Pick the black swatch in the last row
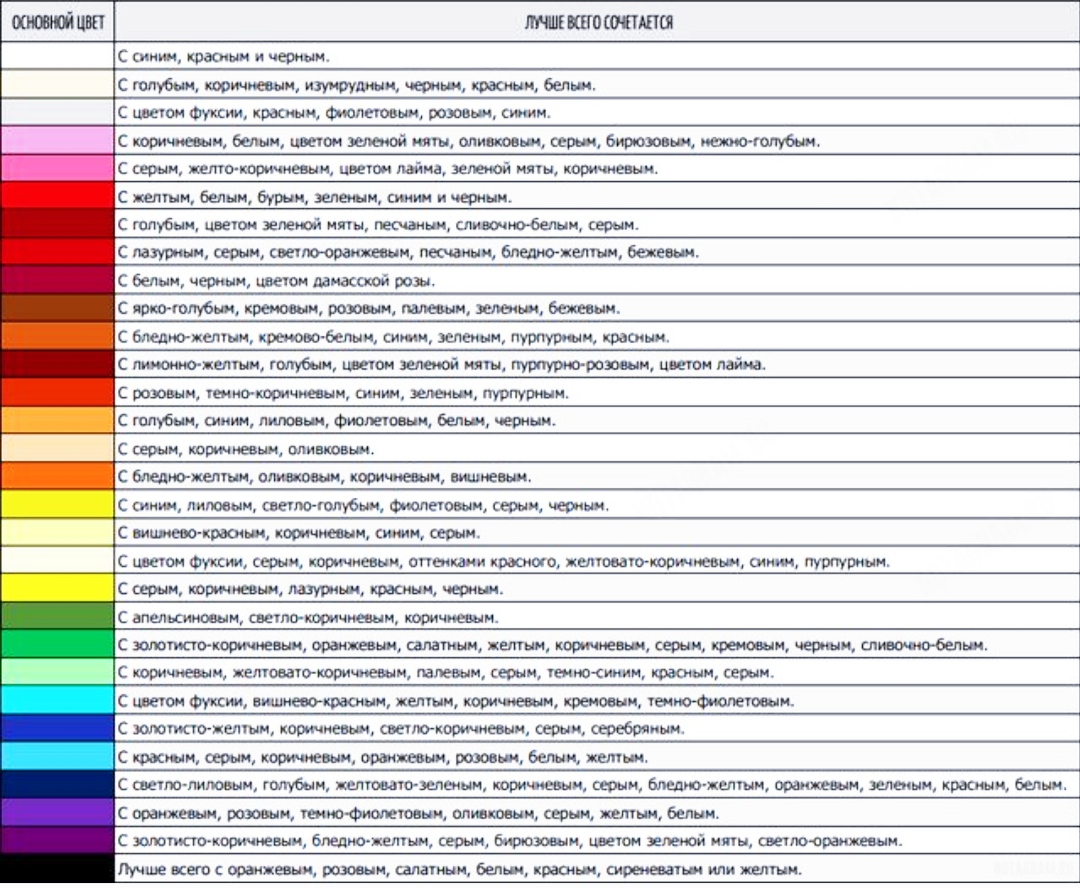The width and height of the screenshot is (1080, 888). (x=57, y=869)
